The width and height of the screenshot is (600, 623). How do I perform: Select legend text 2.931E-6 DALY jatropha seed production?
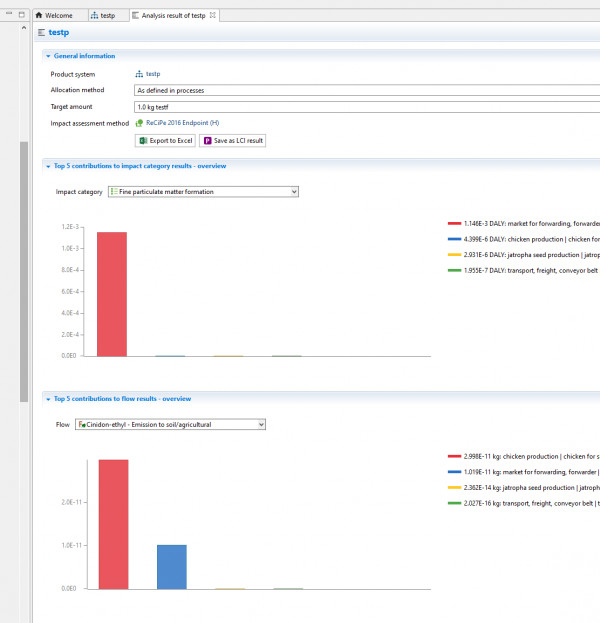(x=532, y=255)
